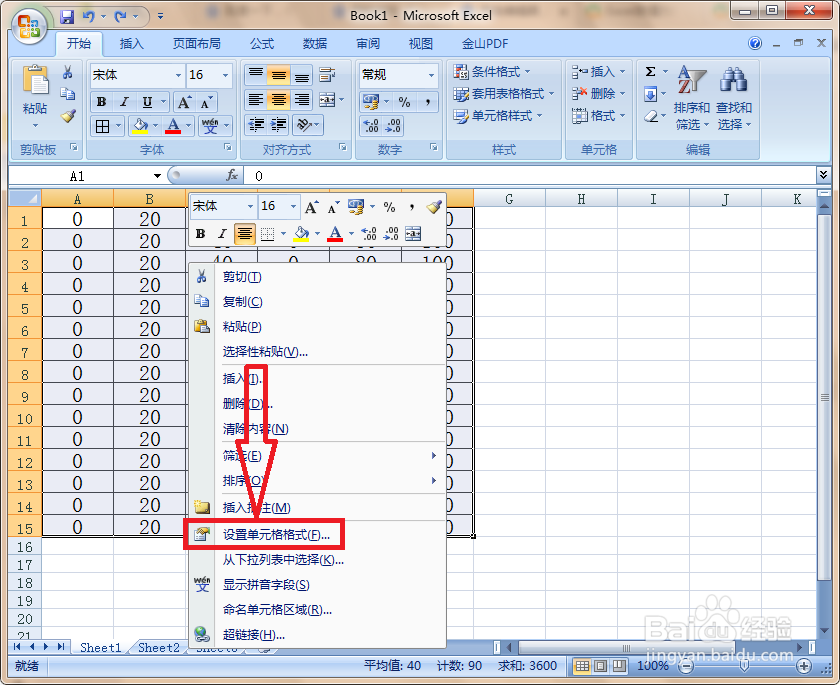Click the select-all corner box
The width and height of the screenshot is (840, 685).
pos(25,199)
